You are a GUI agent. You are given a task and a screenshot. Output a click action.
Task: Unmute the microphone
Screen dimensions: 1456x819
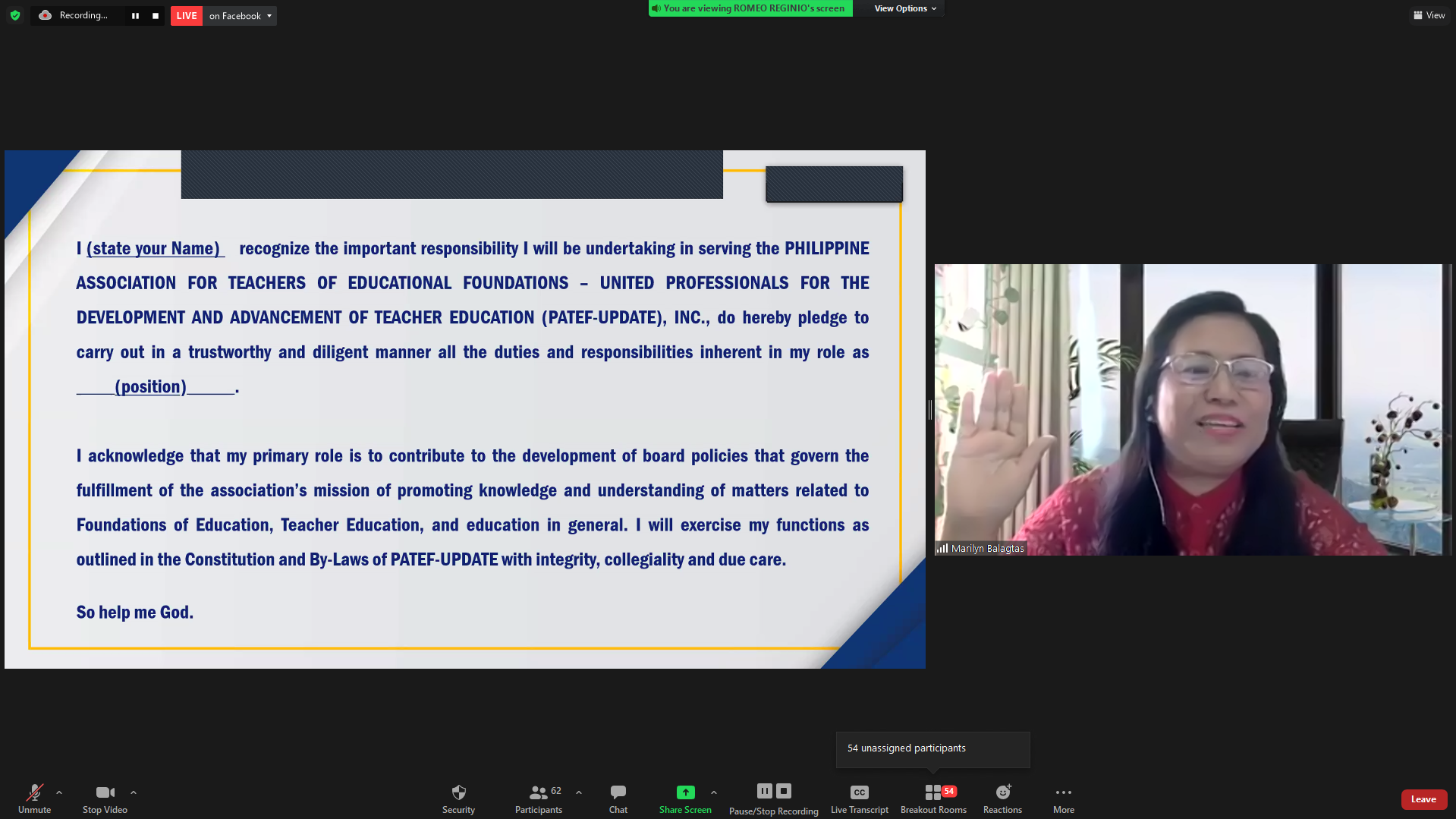click(x=34, y=792)
